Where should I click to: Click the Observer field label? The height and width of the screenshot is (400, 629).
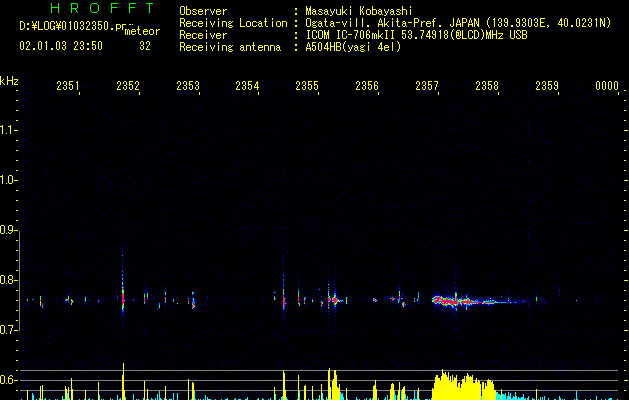point(203,11)
